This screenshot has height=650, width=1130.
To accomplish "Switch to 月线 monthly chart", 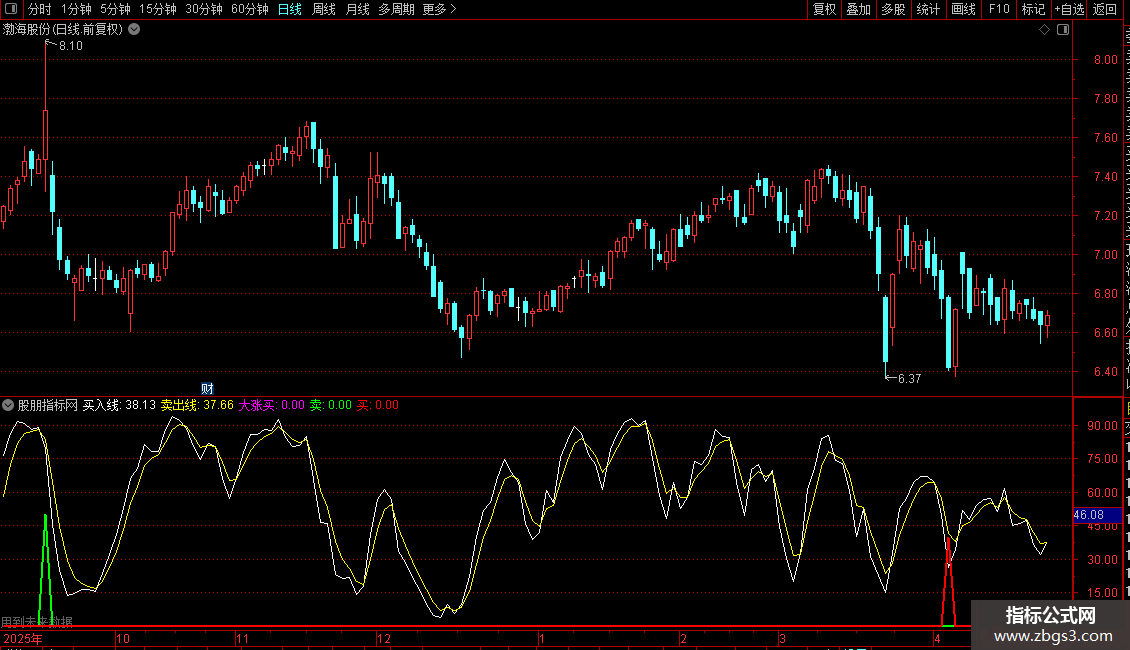I will point(357,9).
